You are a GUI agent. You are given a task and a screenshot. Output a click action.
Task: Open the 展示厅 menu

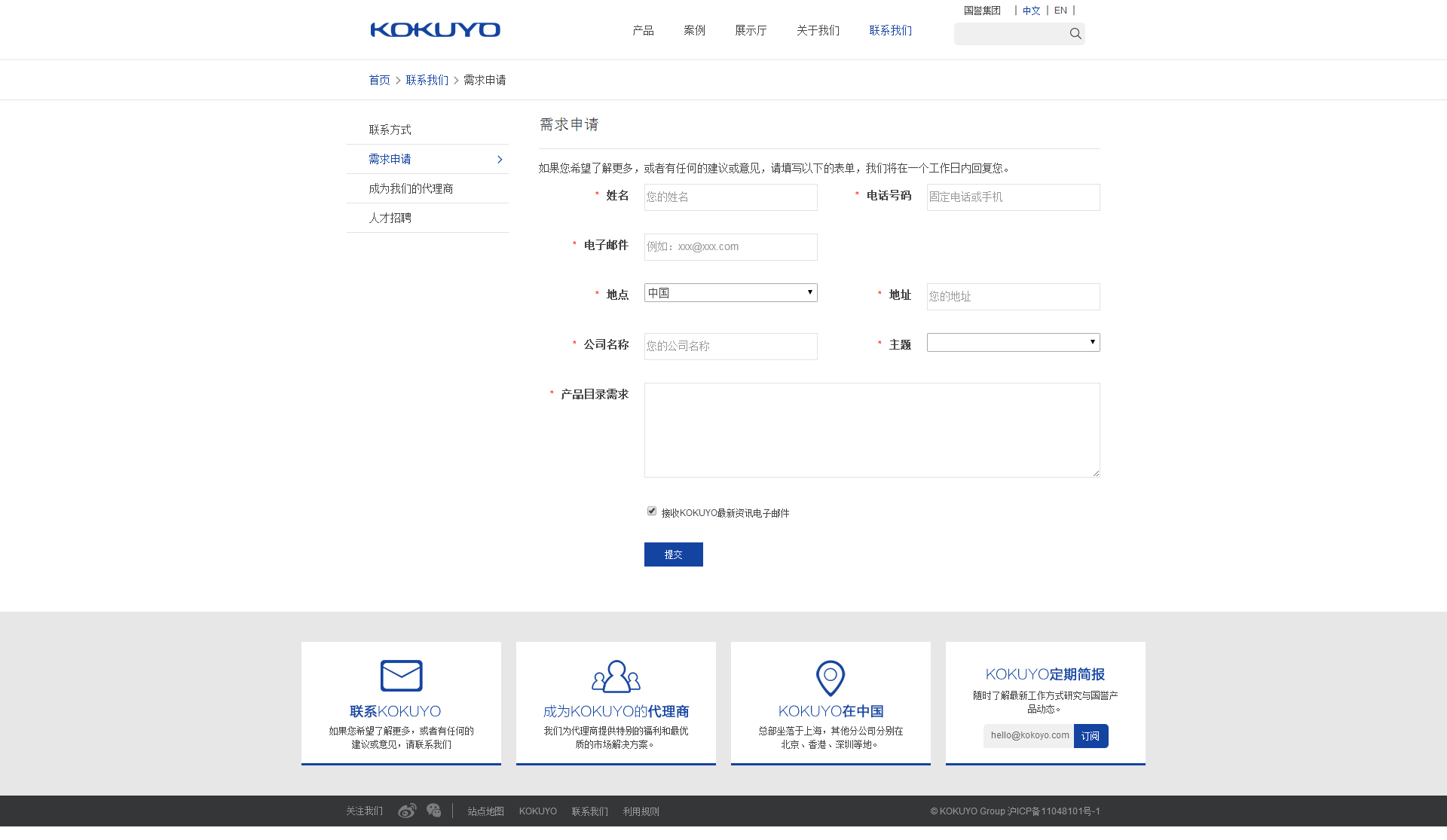[x=751, y=31]
